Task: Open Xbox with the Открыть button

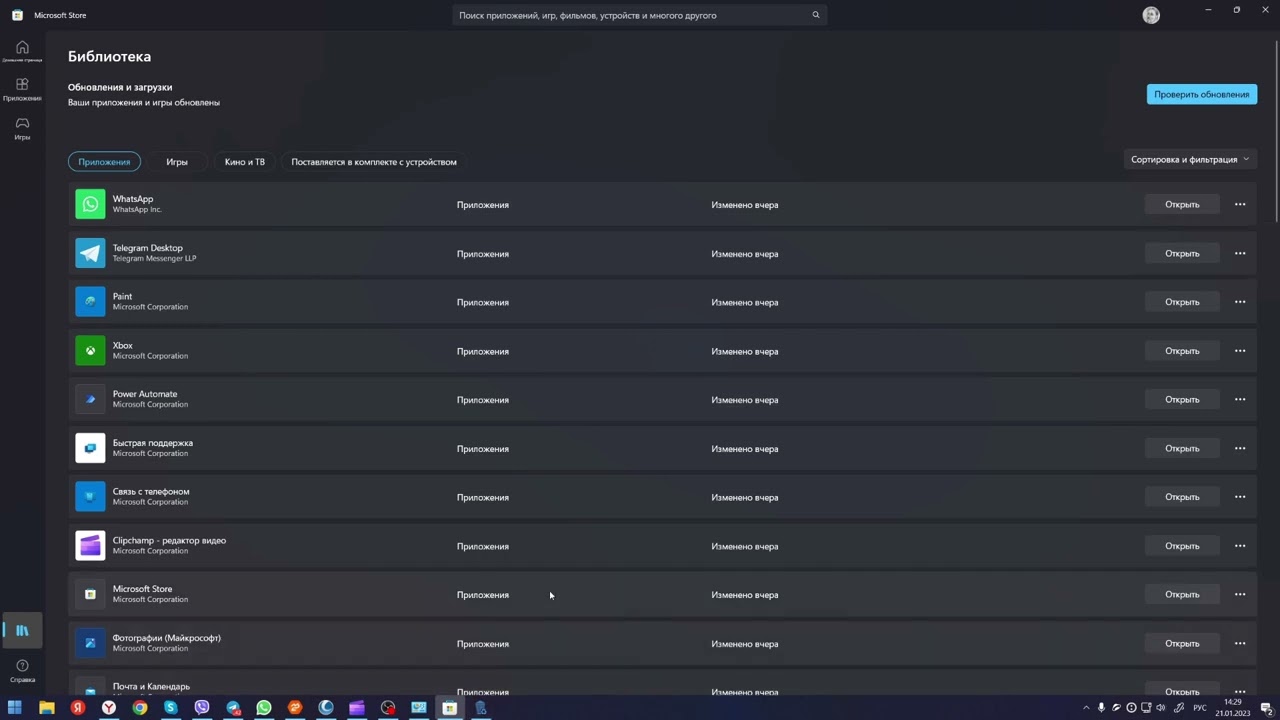Action: pyautogui.click(x=1182, y=350)
